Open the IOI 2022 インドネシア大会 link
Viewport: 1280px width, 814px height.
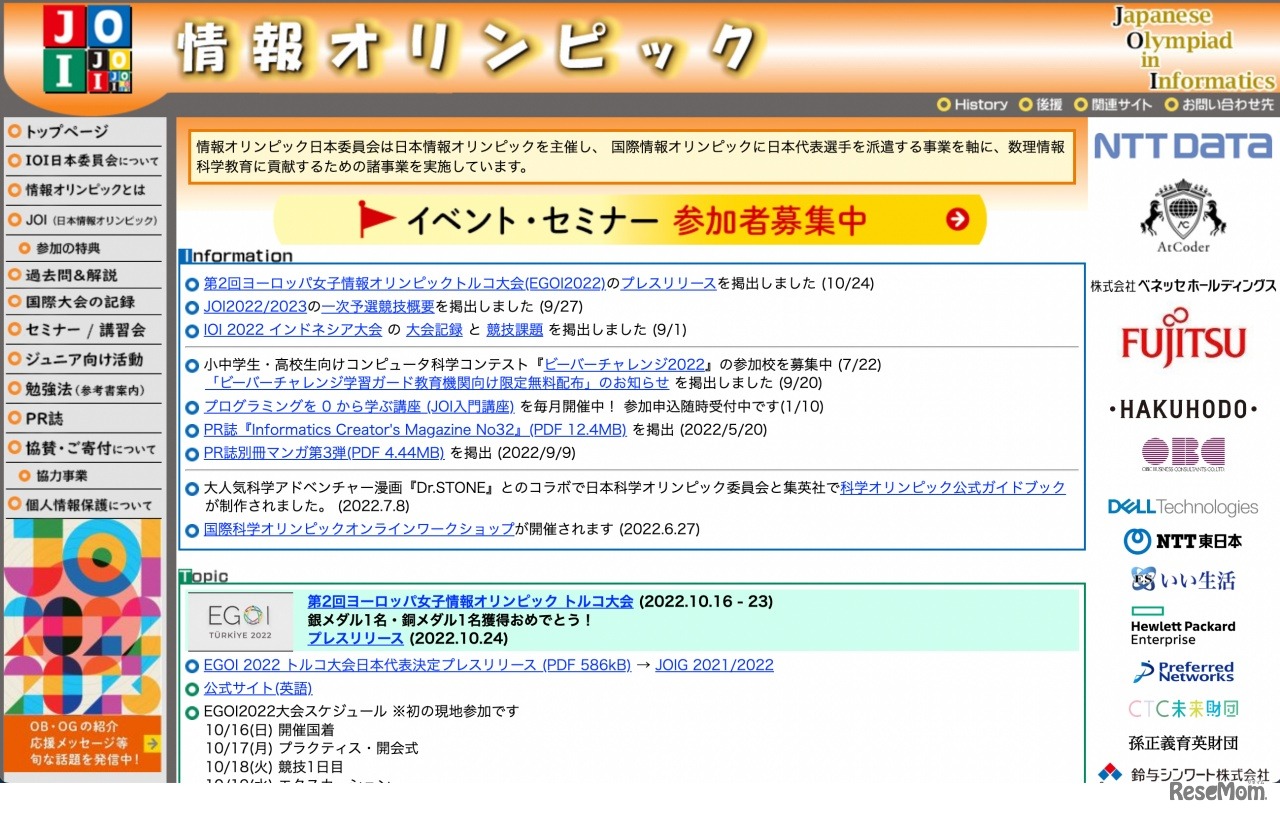[x=293, y=329]
